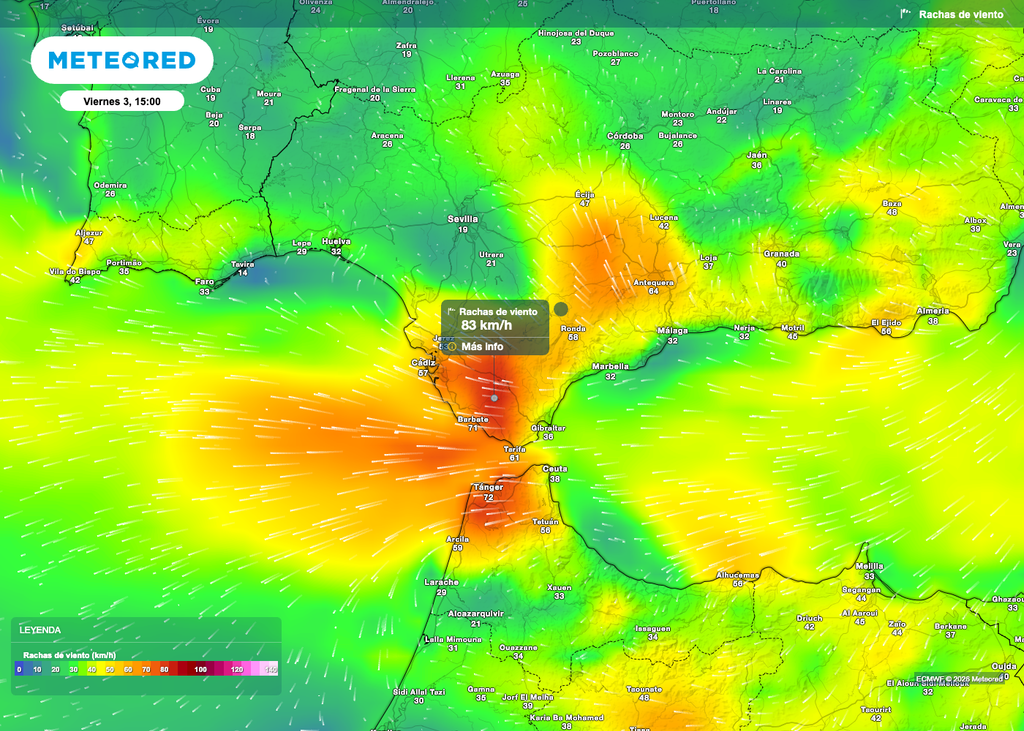This screenshot has height=731, width=1024.
Task: Click the Alhucemas city label
Action: click(738, 575)
